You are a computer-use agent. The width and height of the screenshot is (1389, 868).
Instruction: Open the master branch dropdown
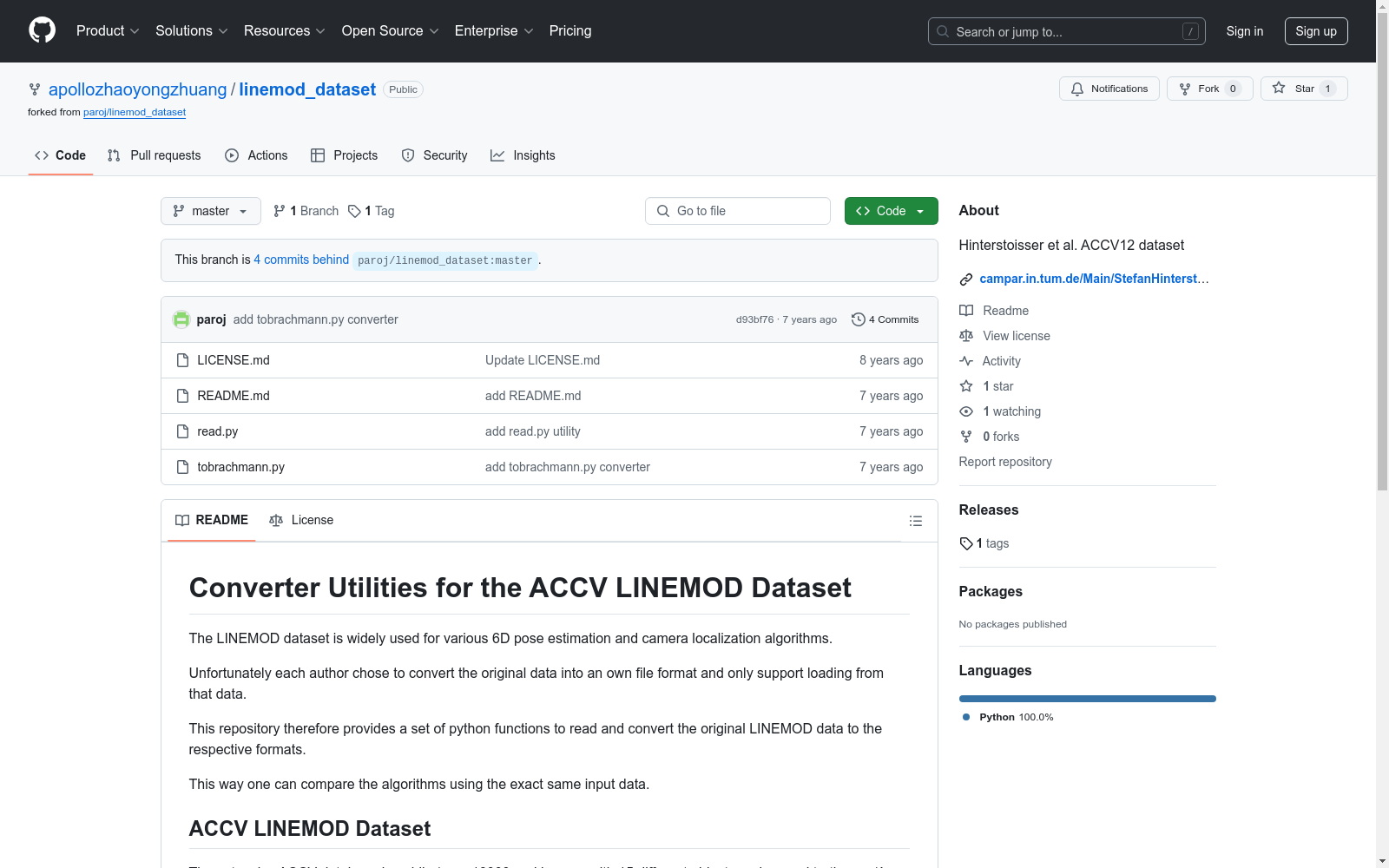click(x=210, y=211)
